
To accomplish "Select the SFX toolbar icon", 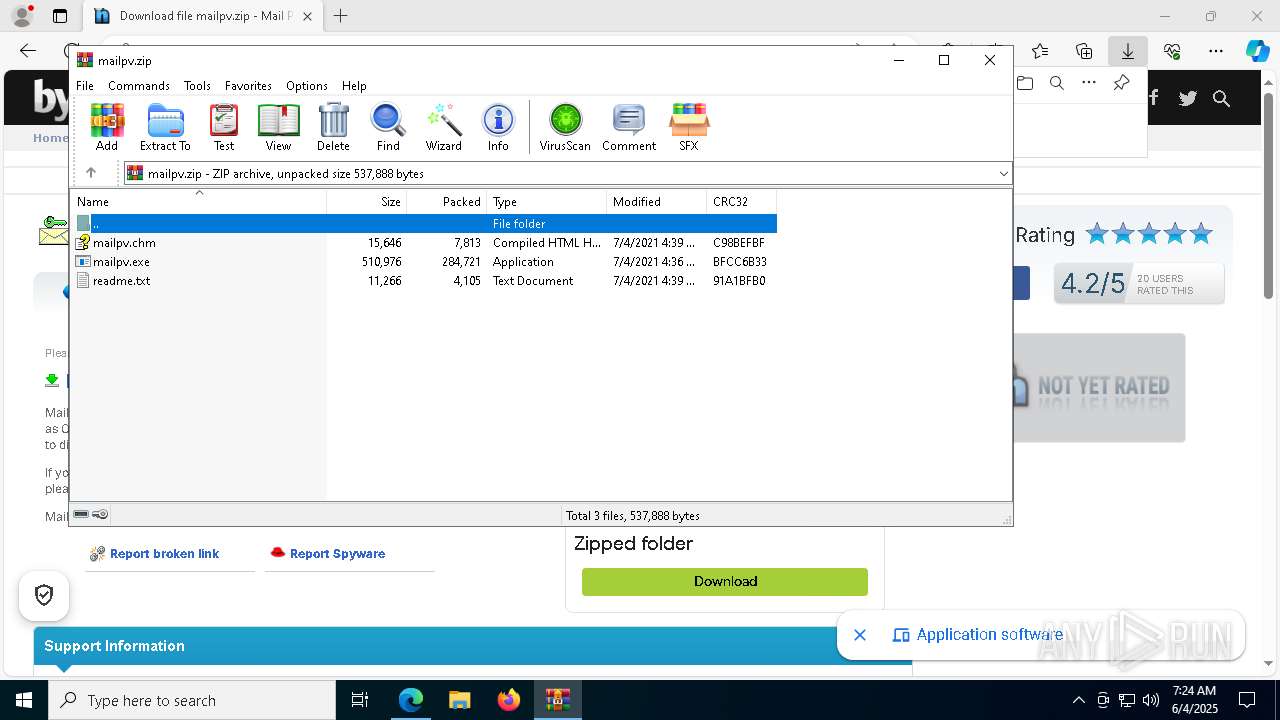I will point(689,127).
